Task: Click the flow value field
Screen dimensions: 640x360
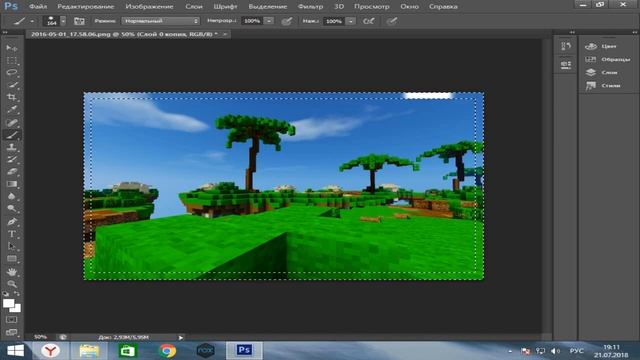Action: click(333, 21)
